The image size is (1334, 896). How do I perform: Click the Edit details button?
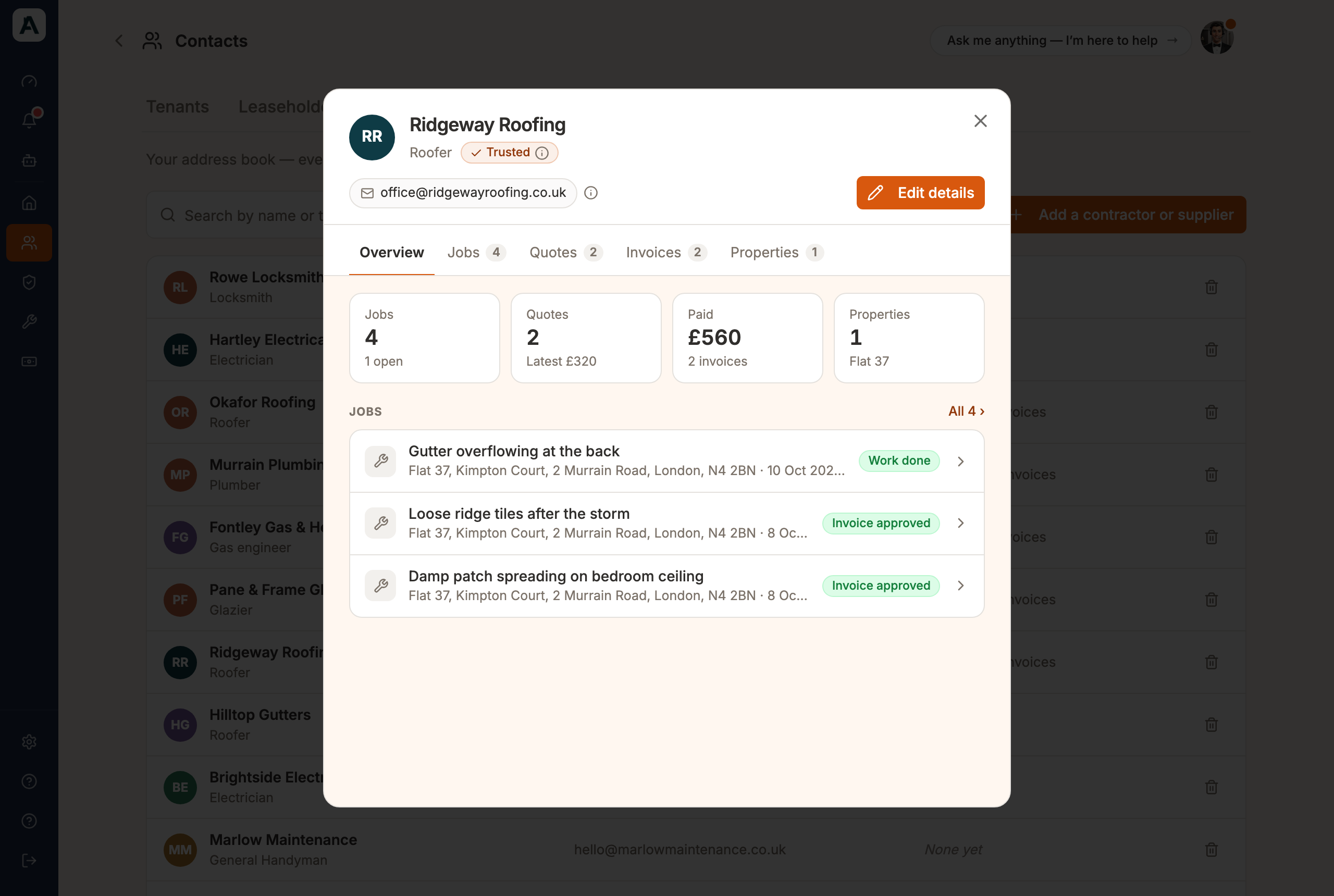[920, 193]
